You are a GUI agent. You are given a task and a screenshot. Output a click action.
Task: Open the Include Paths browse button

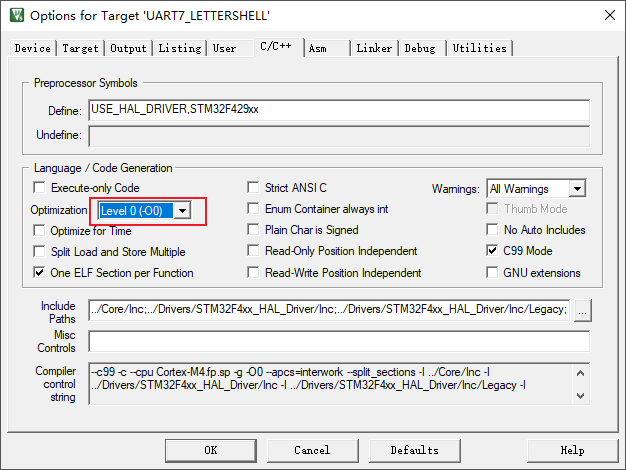coord(582,311)
